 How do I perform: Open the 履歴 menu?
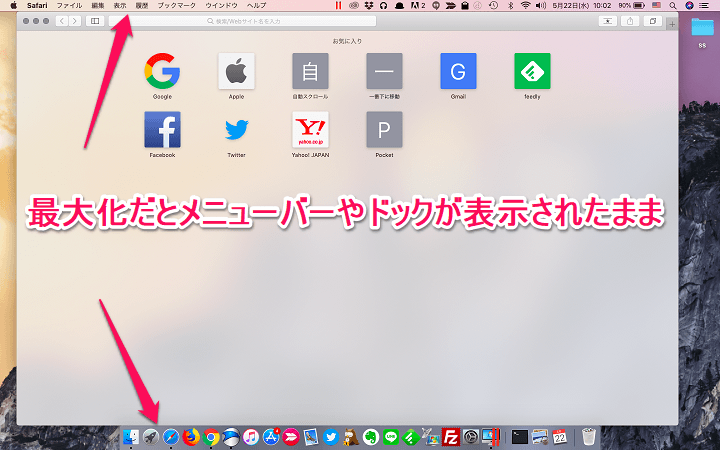pos(142,6)
